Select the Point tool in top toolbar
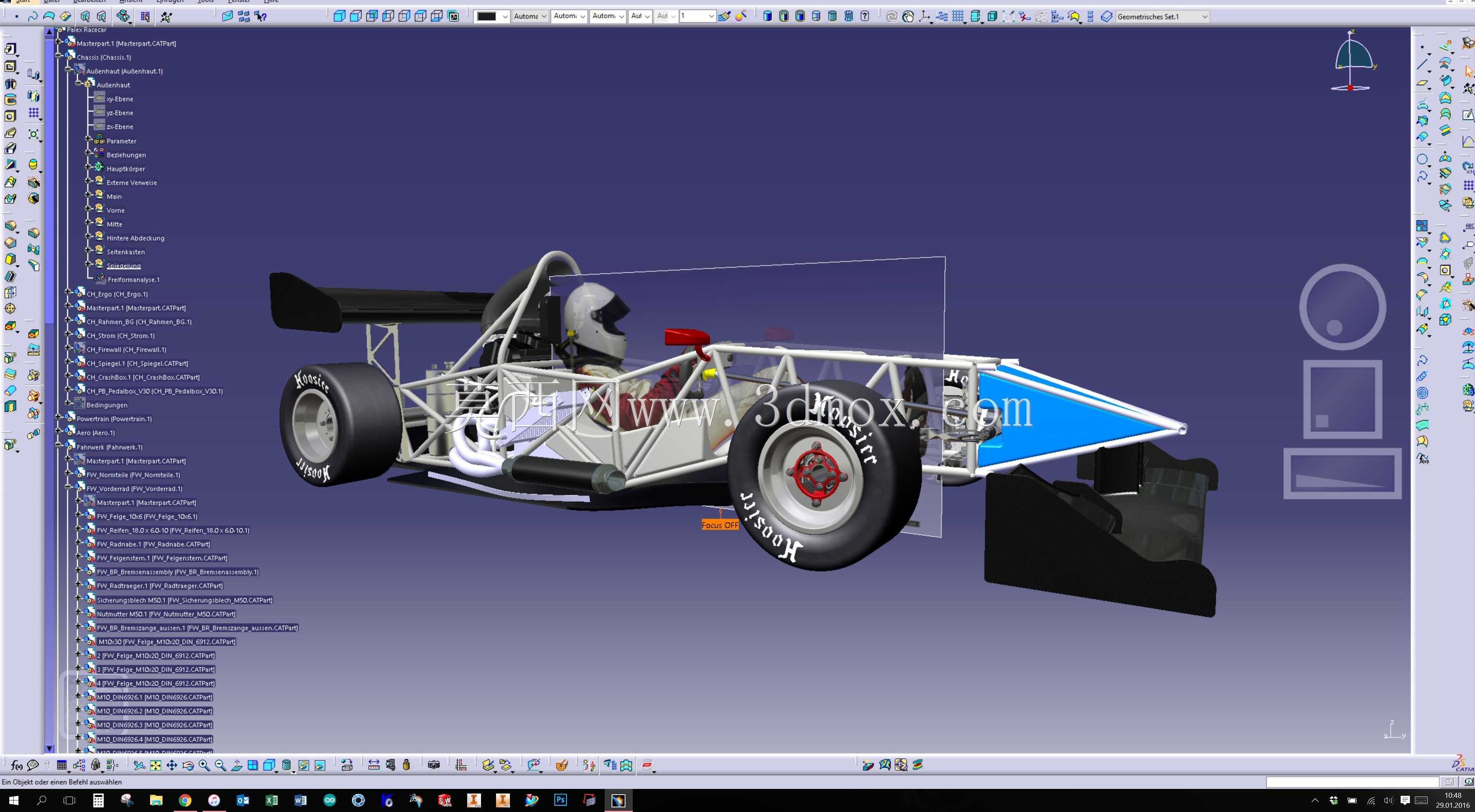 pos(17,17)
